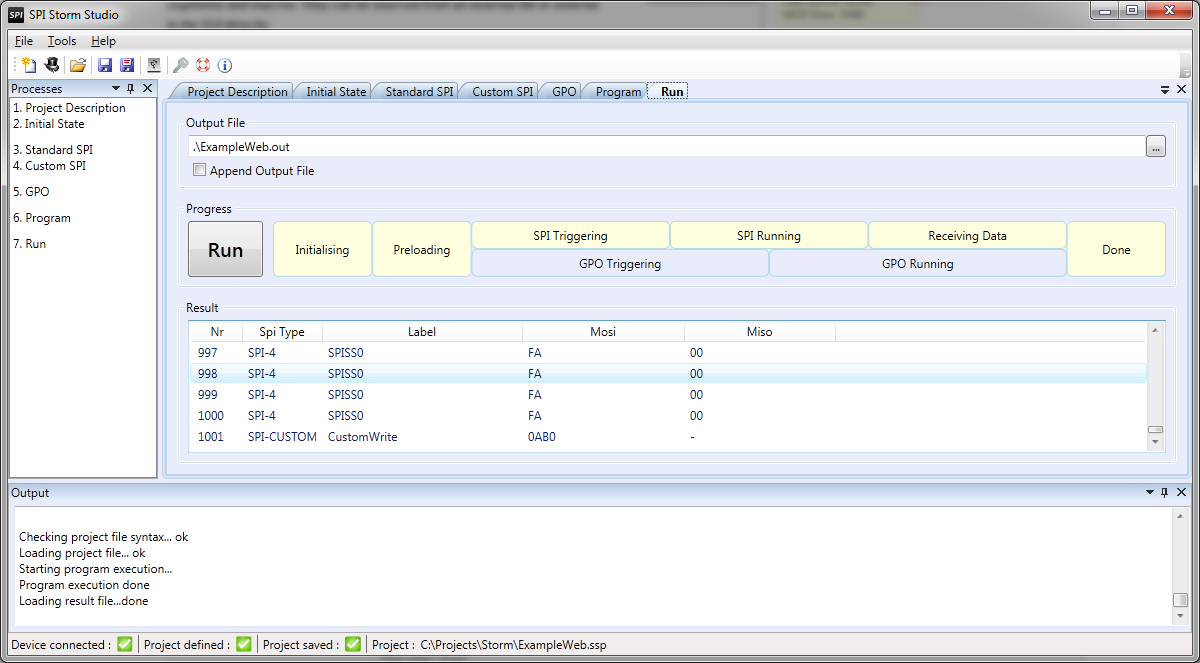Select 6. Program in Processes list
Screen dimensions: 1200x663
42,218
